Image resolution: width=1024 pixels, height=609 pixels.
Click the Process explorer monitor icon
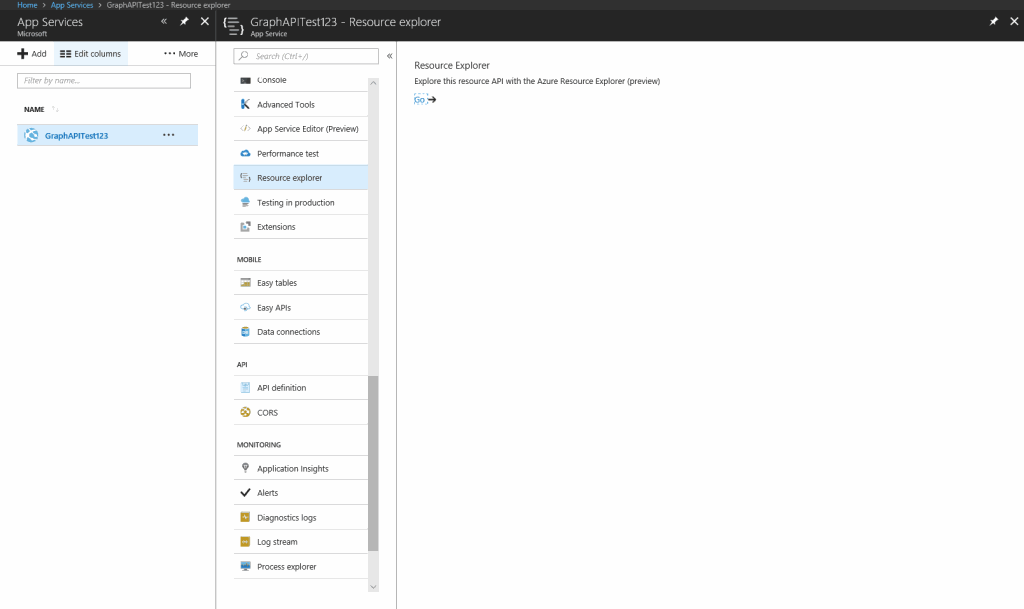(x=246, y=567)
